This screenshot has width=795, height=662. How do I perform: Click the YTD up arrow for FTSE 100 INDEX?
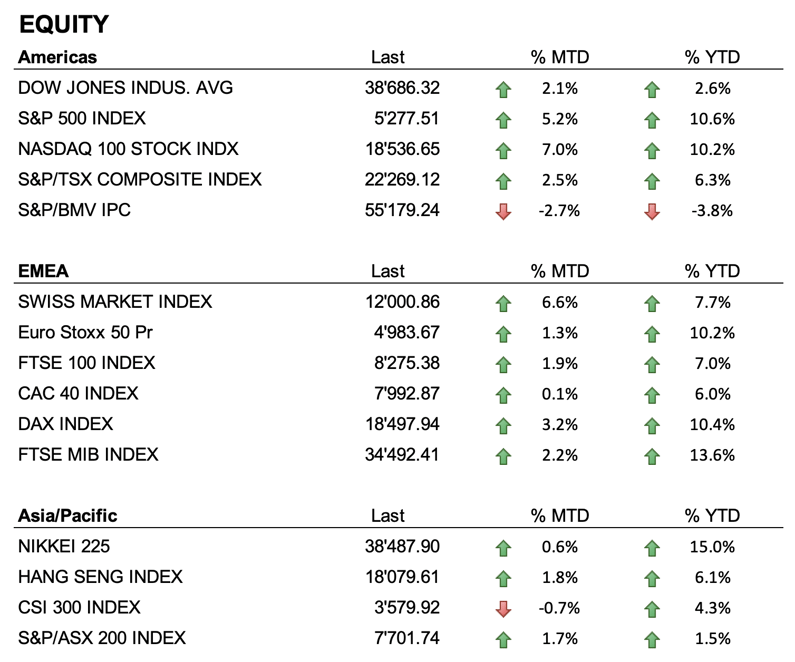pos(652,364)
